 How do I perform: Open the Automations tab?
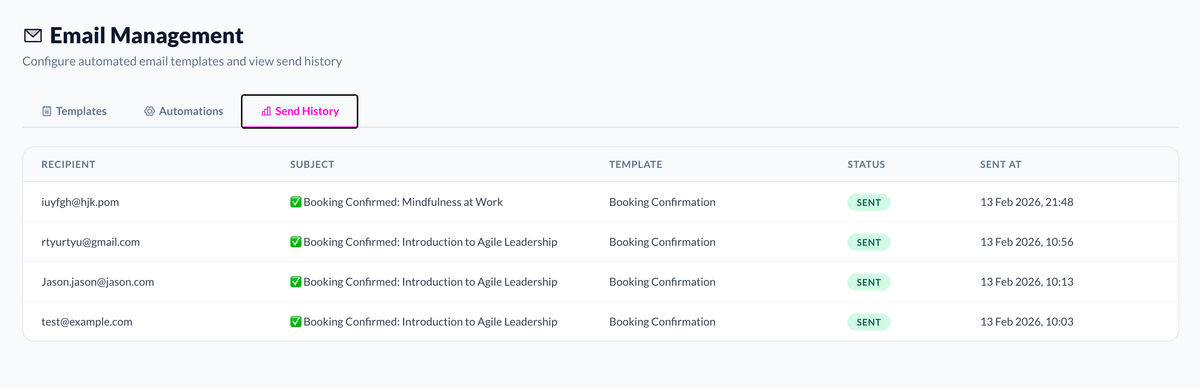[x=183, y=111]
